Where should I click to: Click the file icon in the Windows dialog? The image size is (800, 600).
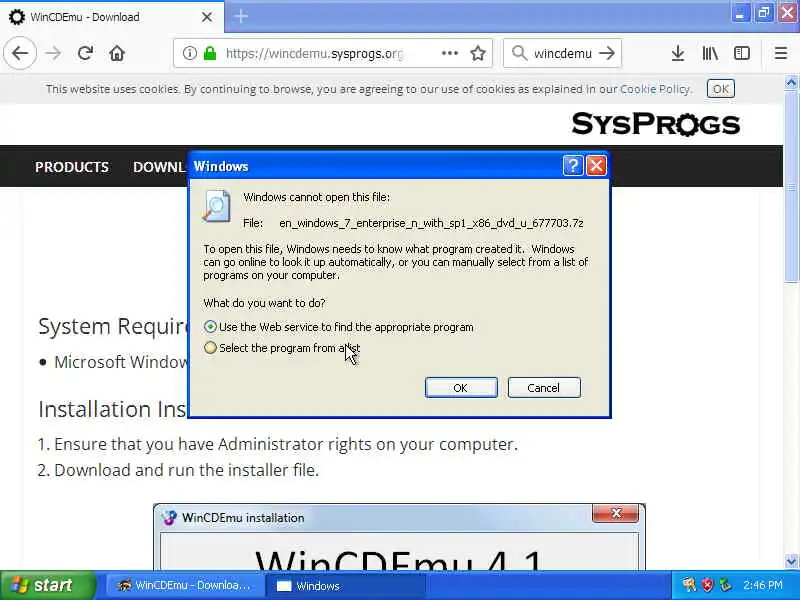pos(216,206)
